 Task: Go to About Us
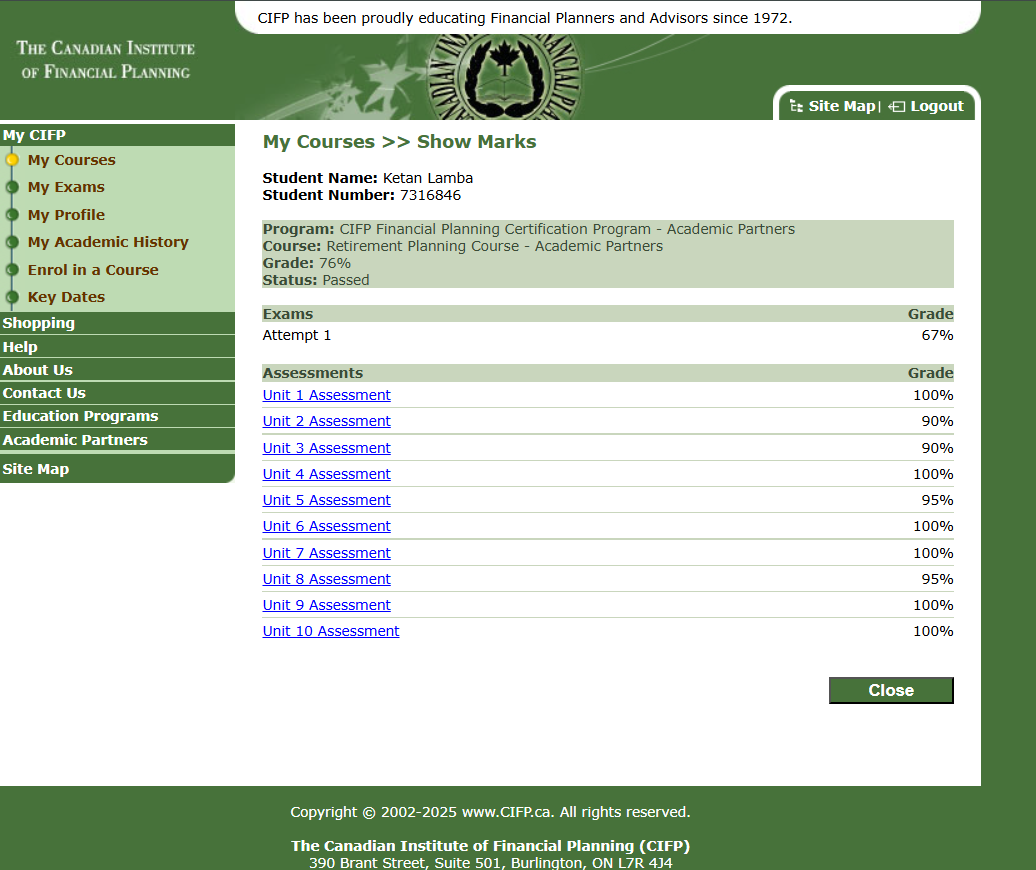[x=117, y=370]
